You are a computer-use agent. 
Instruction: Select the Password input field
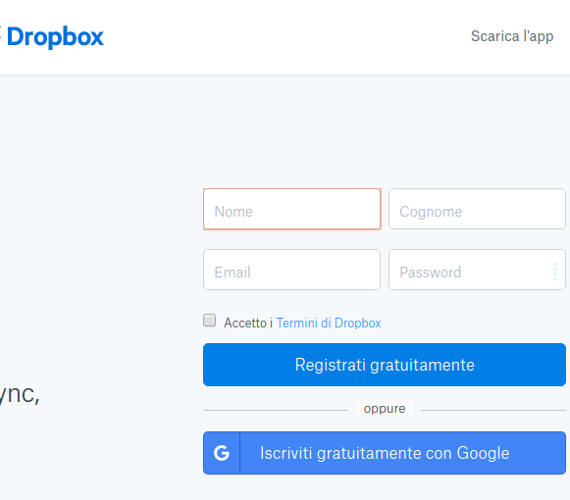click(477, 269)
